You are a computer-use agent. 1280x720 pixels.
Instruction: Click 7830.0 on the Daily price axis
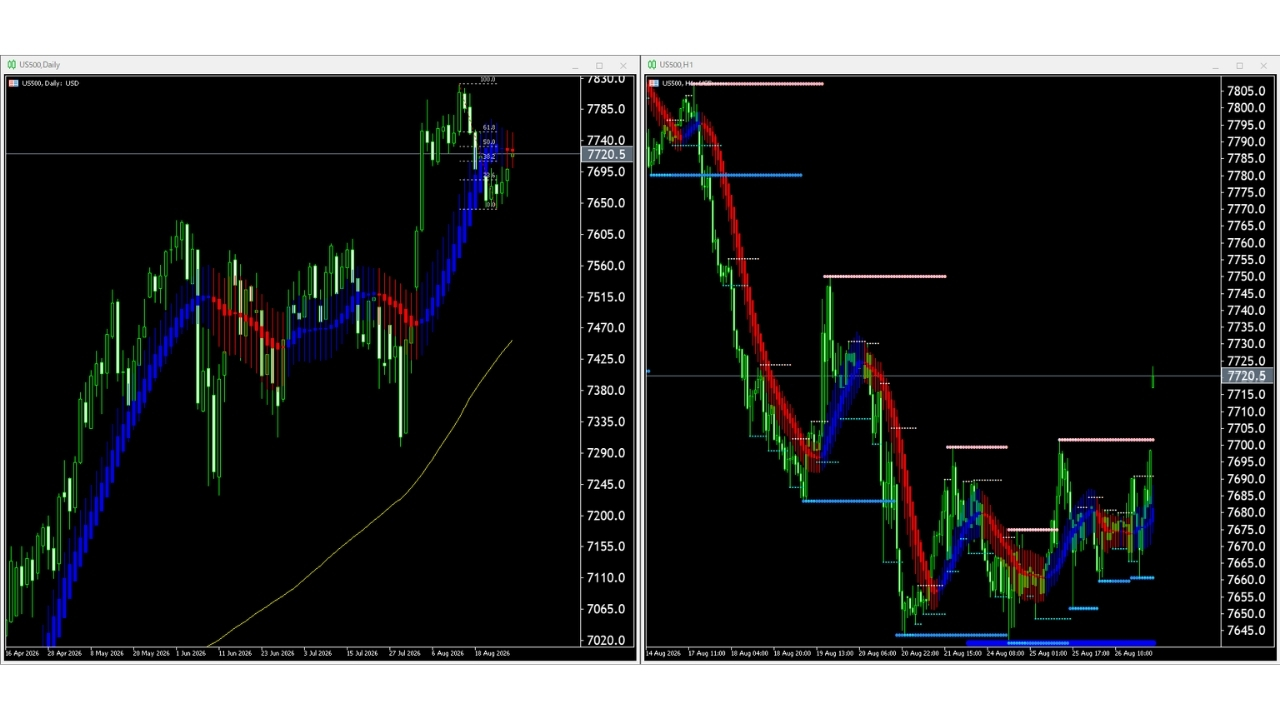[x=606, y=79]
